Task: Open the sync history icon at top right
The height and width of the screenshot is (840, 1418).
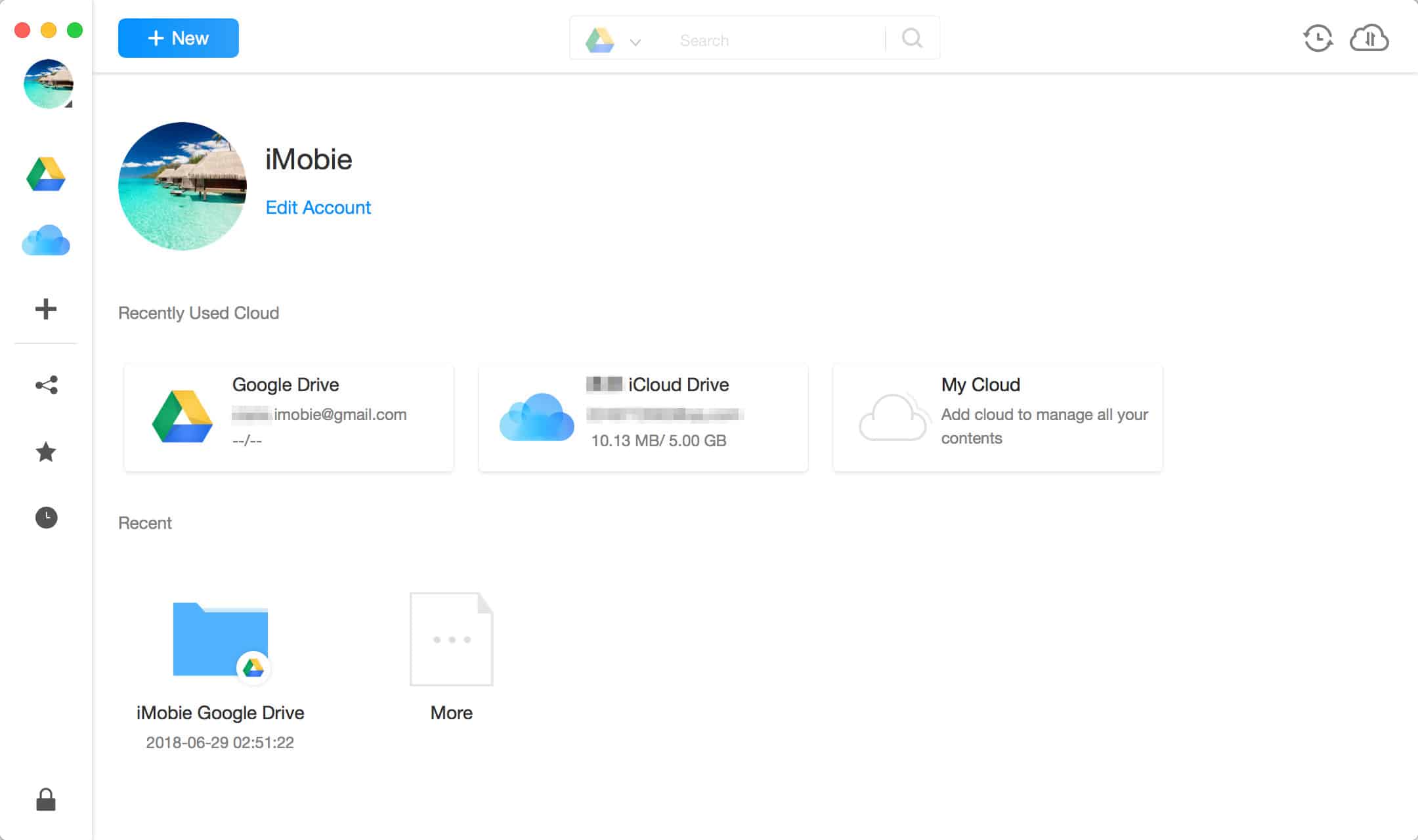Action: [1318, 39]
